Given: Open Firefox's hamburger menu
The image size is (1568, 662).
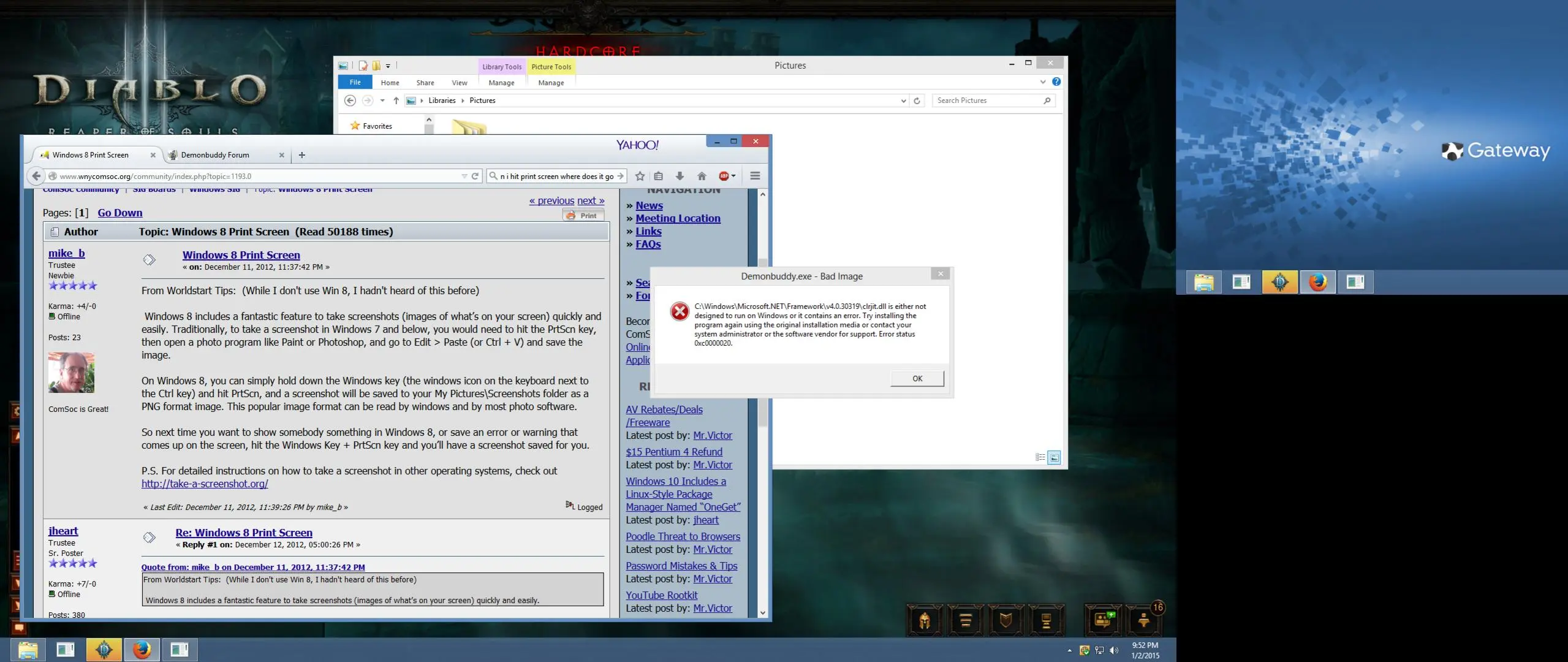Looking at the screenshot, I should pyautogui.click(x=755, y=176).
